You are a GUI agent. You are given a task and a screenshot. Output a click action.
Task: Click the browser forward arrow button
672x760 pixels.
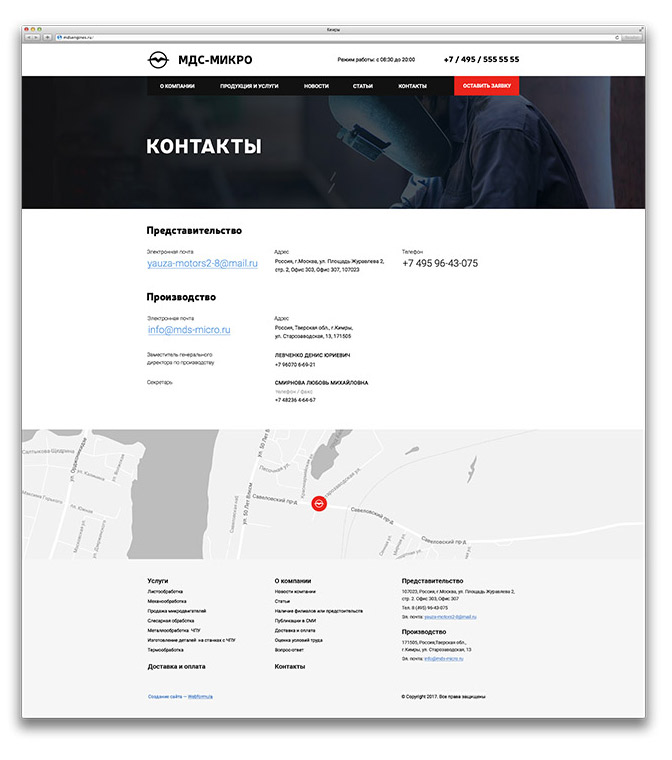36,37
